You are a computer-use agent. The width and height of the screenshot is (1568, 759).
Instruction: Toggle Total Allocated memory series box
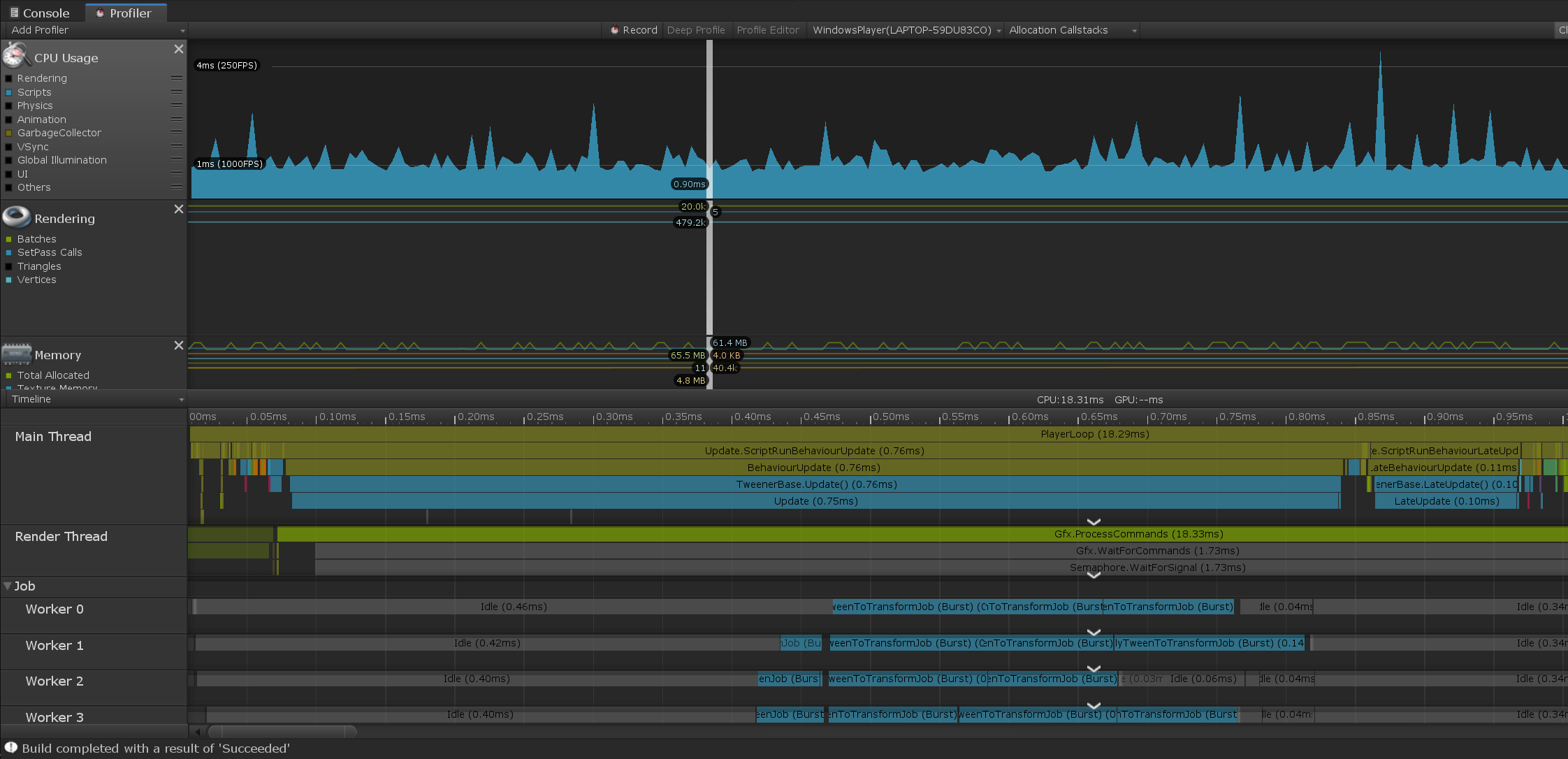(8, 375)
